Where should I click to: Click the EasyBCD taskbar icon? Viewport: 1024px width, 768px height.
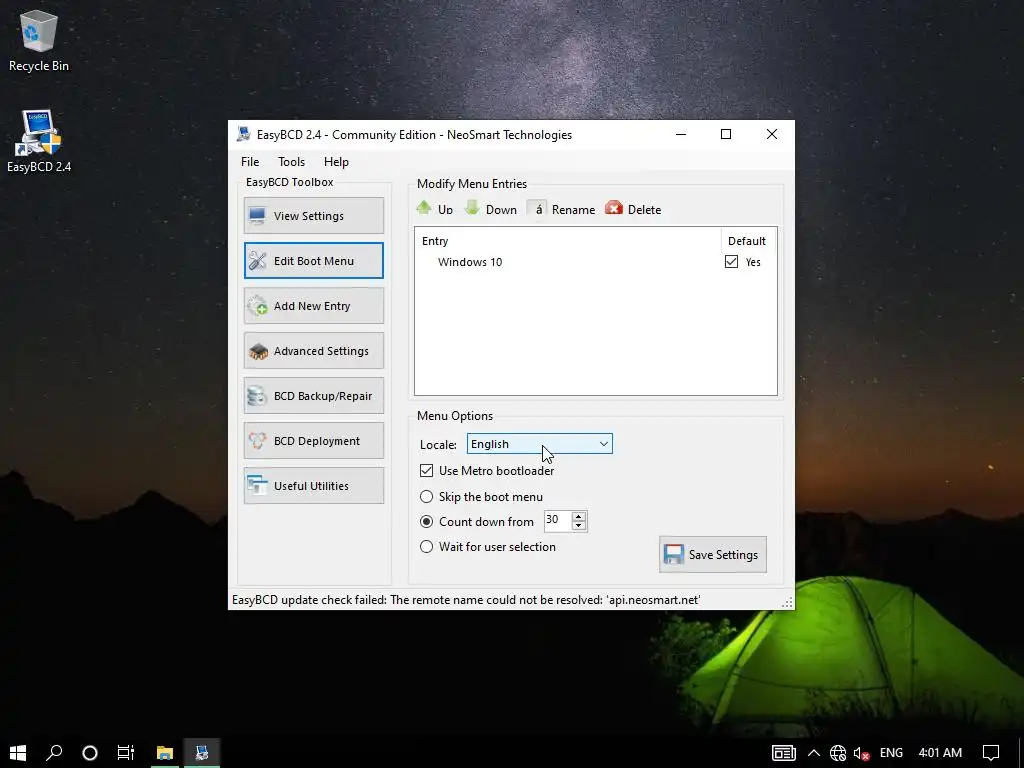tap(202, 752)
